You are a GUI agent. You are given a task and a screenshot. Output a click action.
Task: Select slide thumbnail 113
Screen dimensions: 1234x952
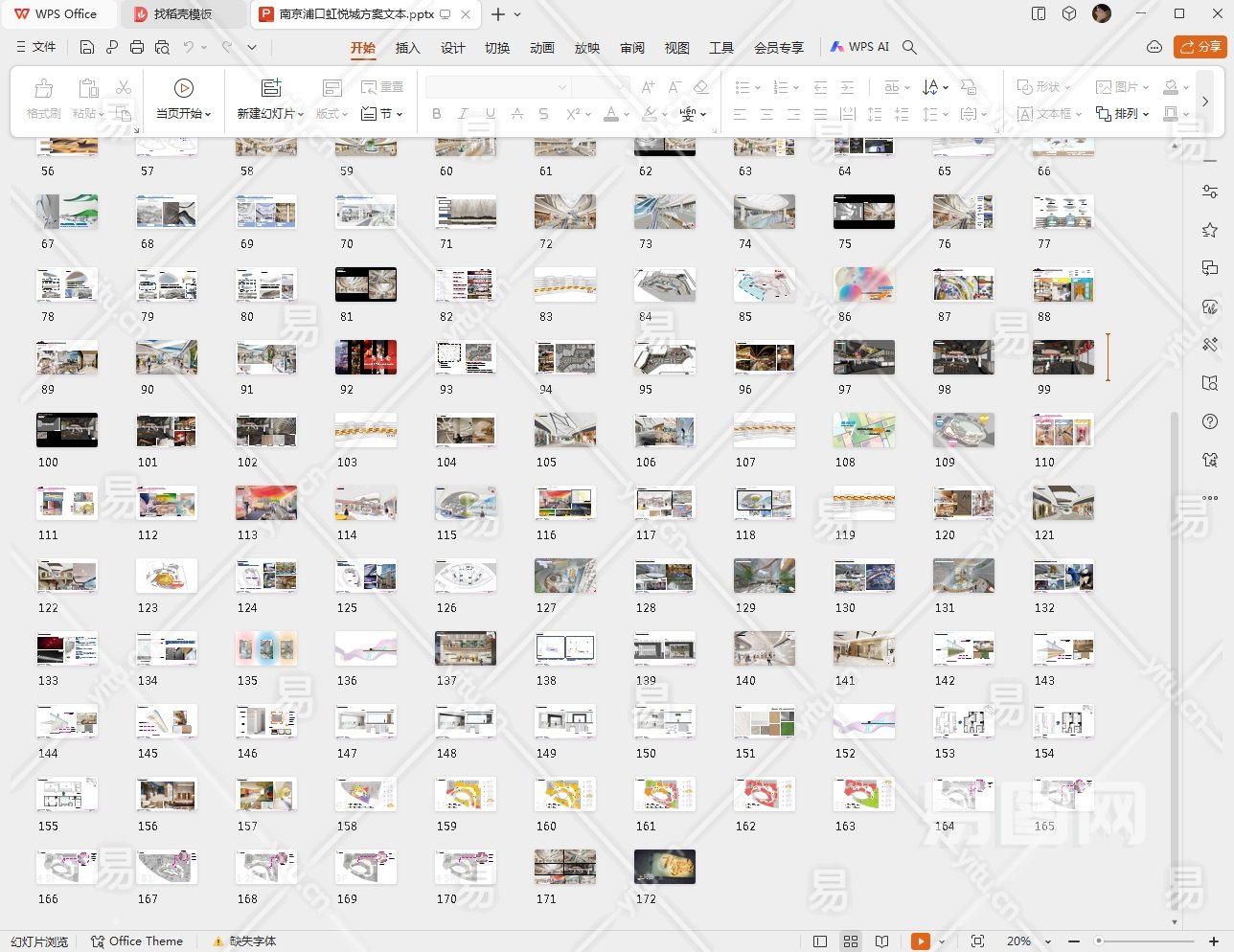coord(266,503)
